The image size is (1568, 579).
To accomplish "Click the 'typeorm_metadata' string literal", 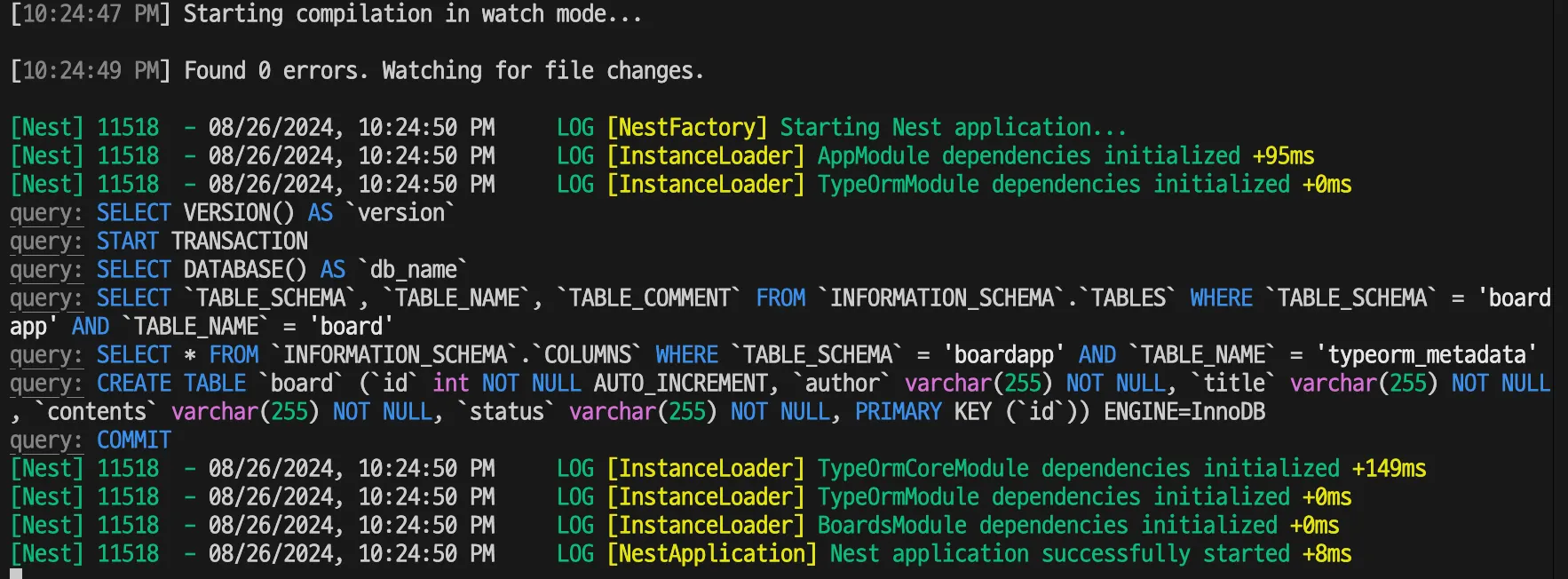I will [1426, 355].
